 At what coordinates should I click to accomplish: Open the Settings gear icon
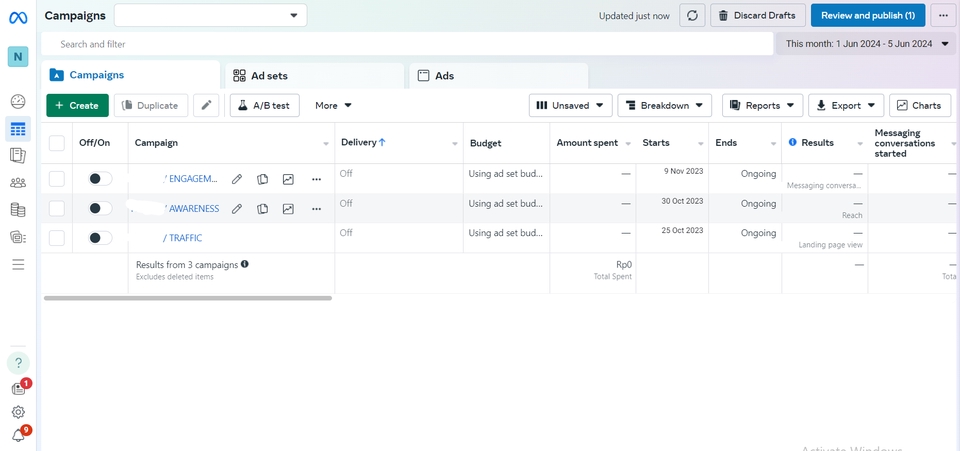[18, 412]
